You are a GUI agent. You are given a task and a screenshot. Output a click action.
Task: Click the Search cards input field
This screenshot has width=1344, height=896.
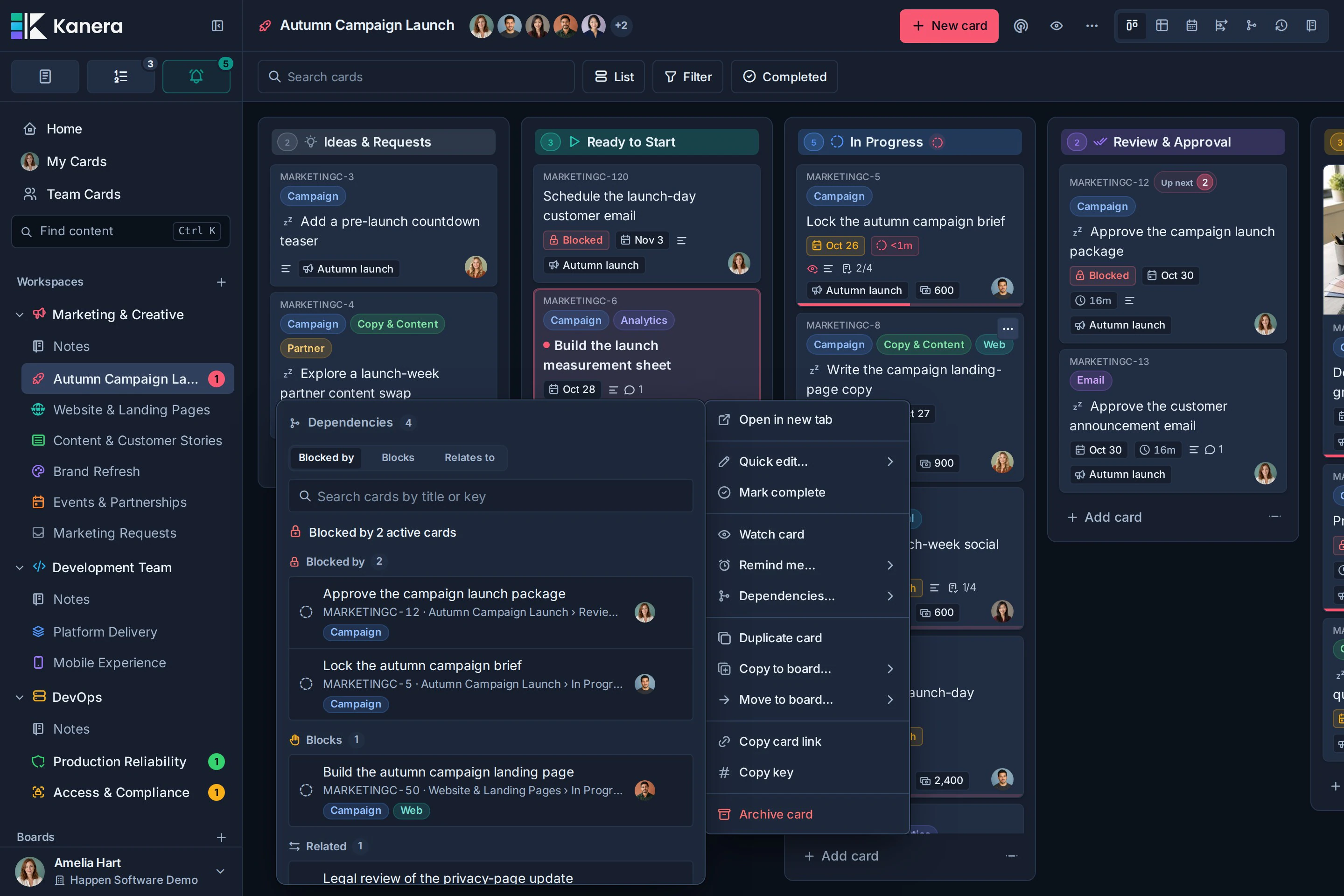416,77
